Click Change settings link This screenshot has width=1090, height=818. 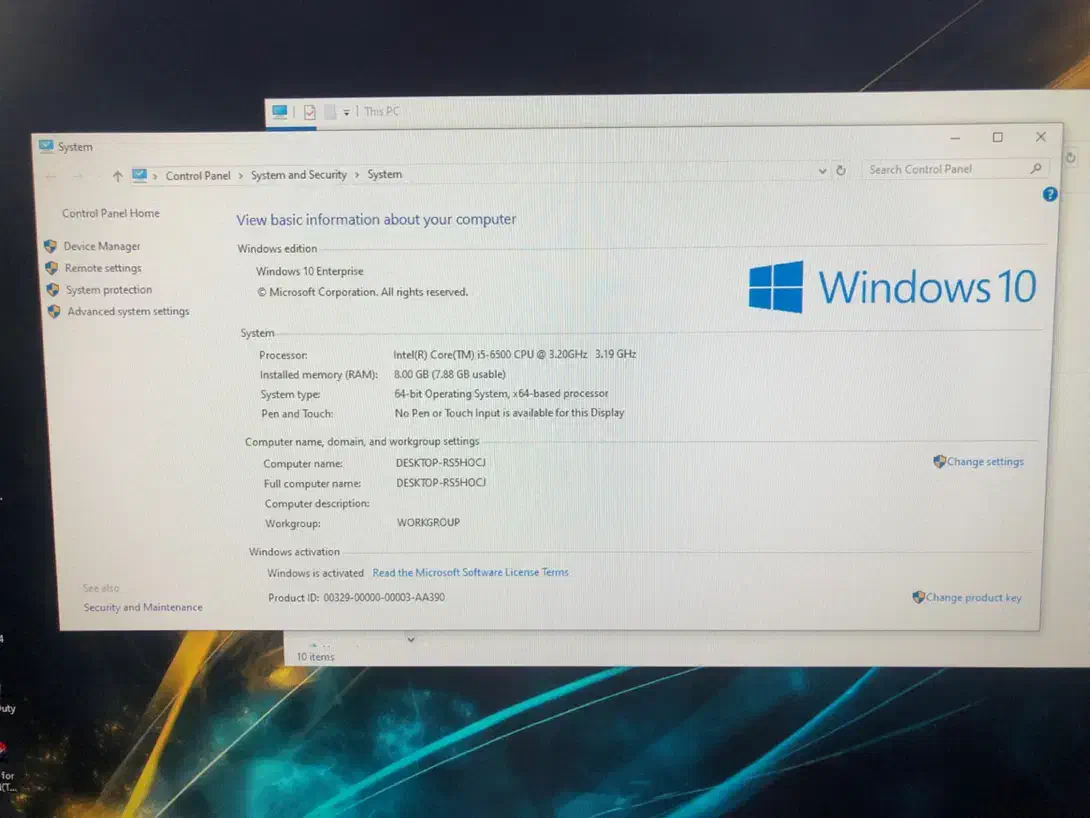[985, 461]
